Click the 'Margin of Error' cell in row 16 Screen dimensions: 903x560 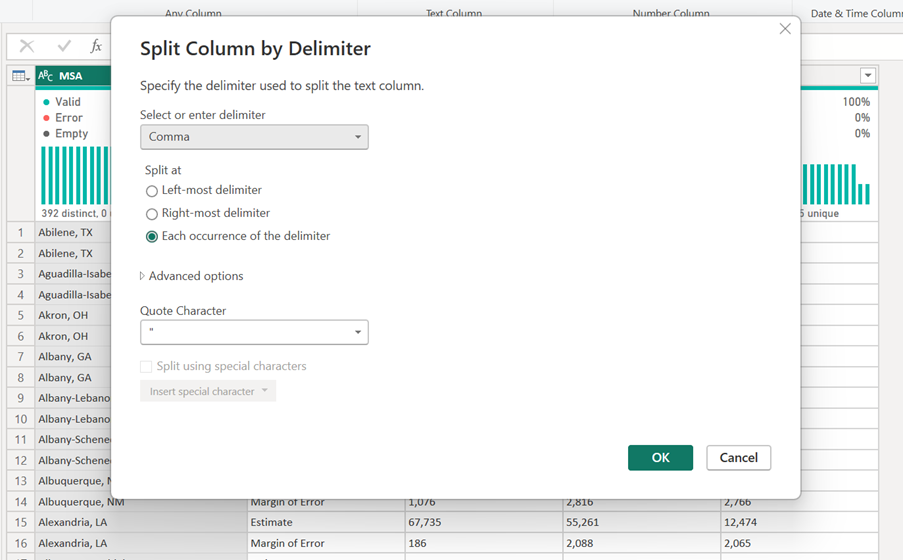(326, 543)
